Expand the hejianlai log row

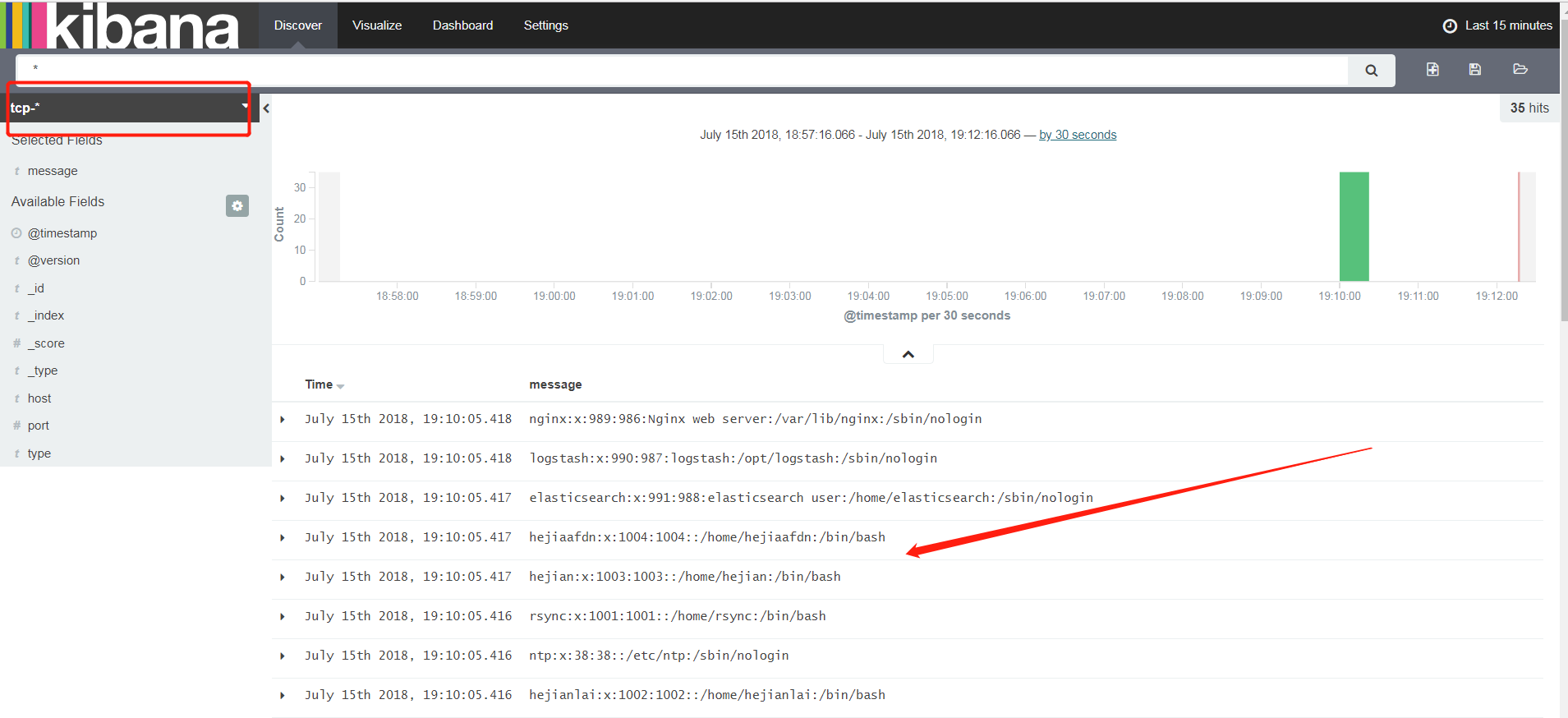(x=283, y=696)
